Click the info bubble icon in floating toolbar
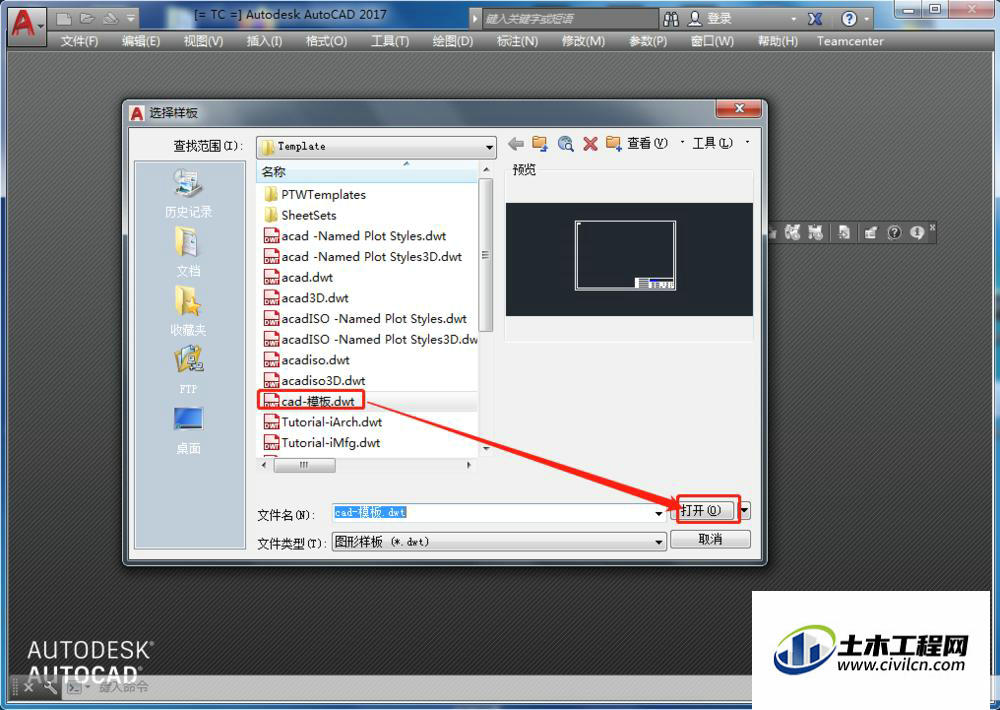 [x=917, y=233]
